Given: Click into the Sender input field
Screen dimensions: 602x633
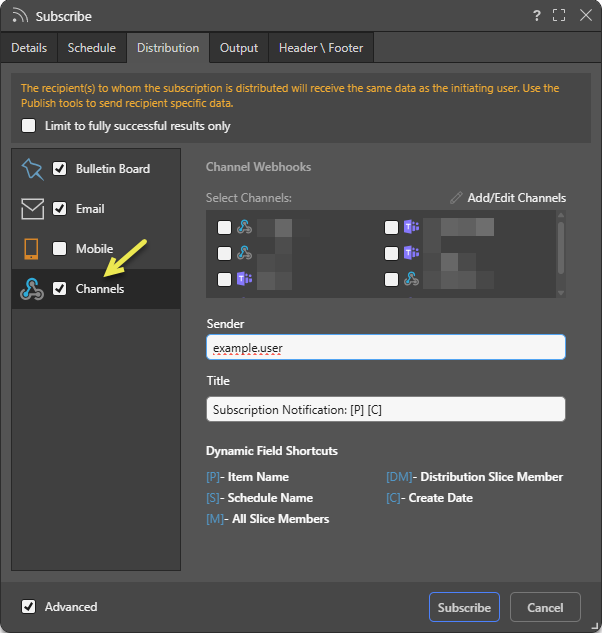Looking at the screenshot, I should pos(385,347).
